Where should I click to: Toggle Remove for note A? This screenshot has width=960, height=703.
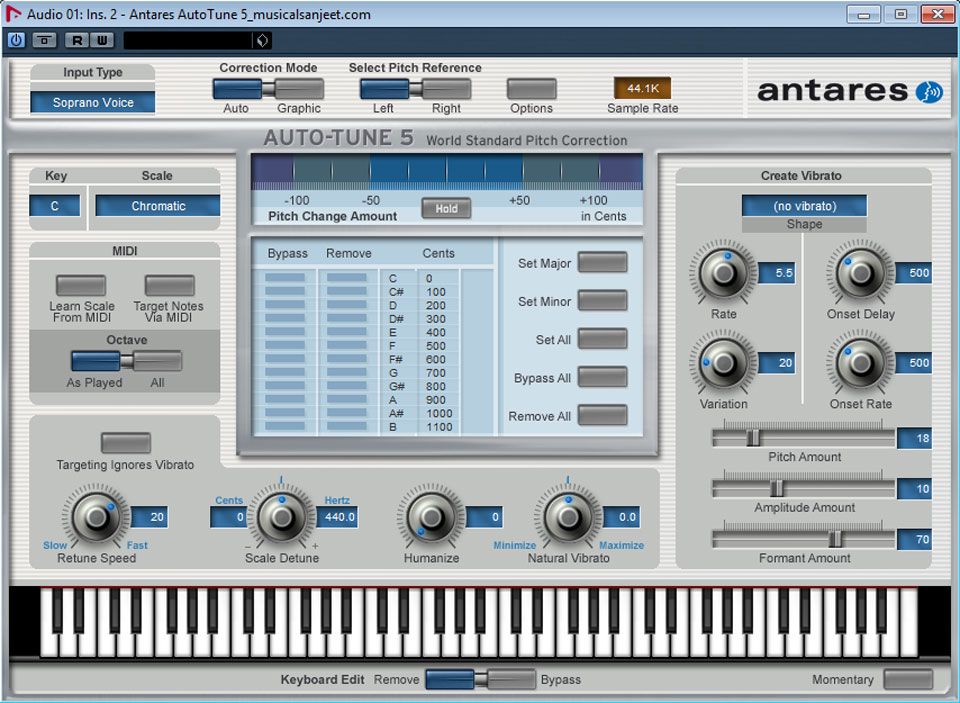tap(347, 399)
